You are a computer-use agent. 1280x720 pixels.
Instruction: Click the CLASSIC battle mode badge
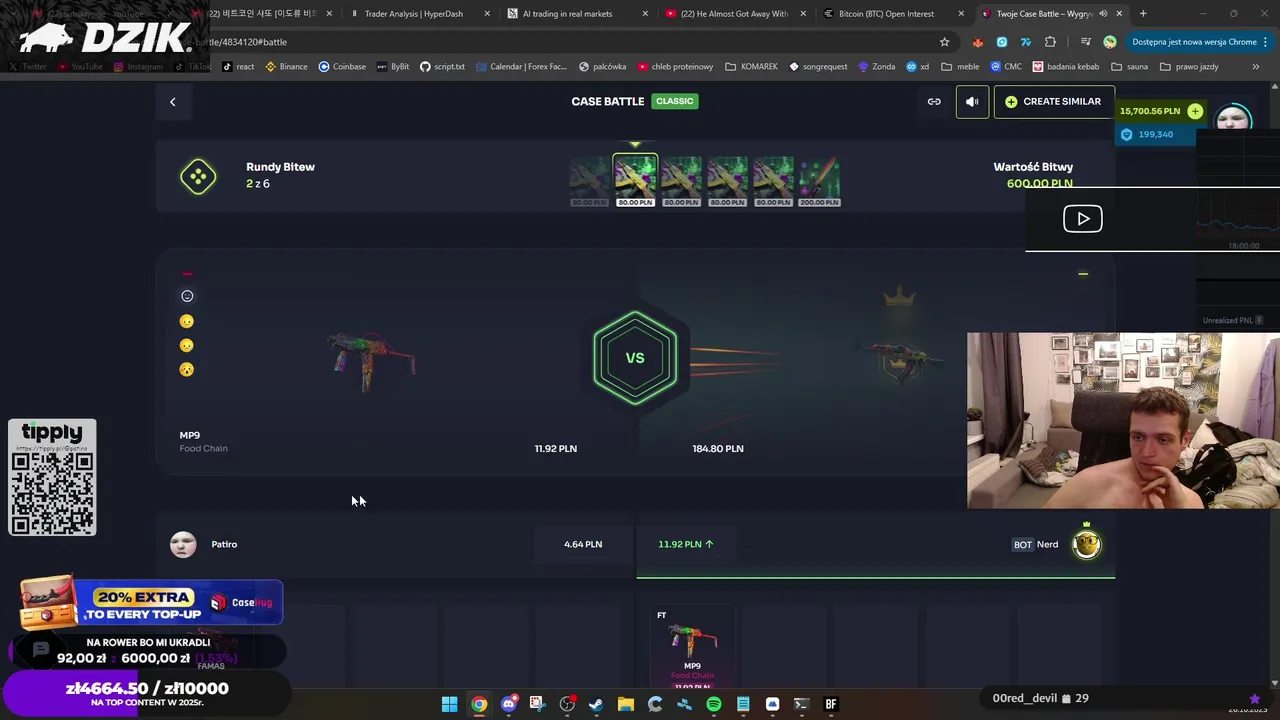coord(674,101)
